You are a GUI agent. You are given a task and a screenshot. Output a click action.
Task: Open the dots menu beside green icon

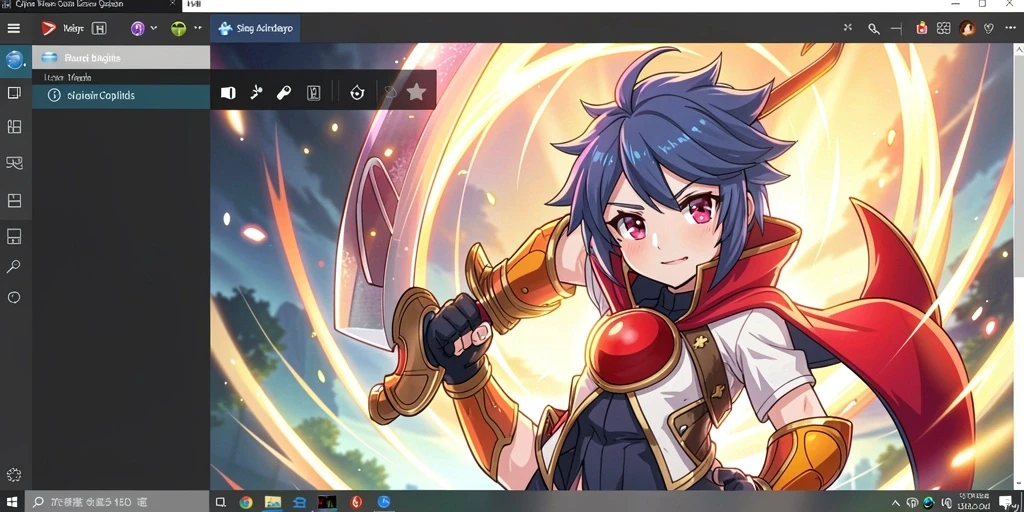point(198,28)
